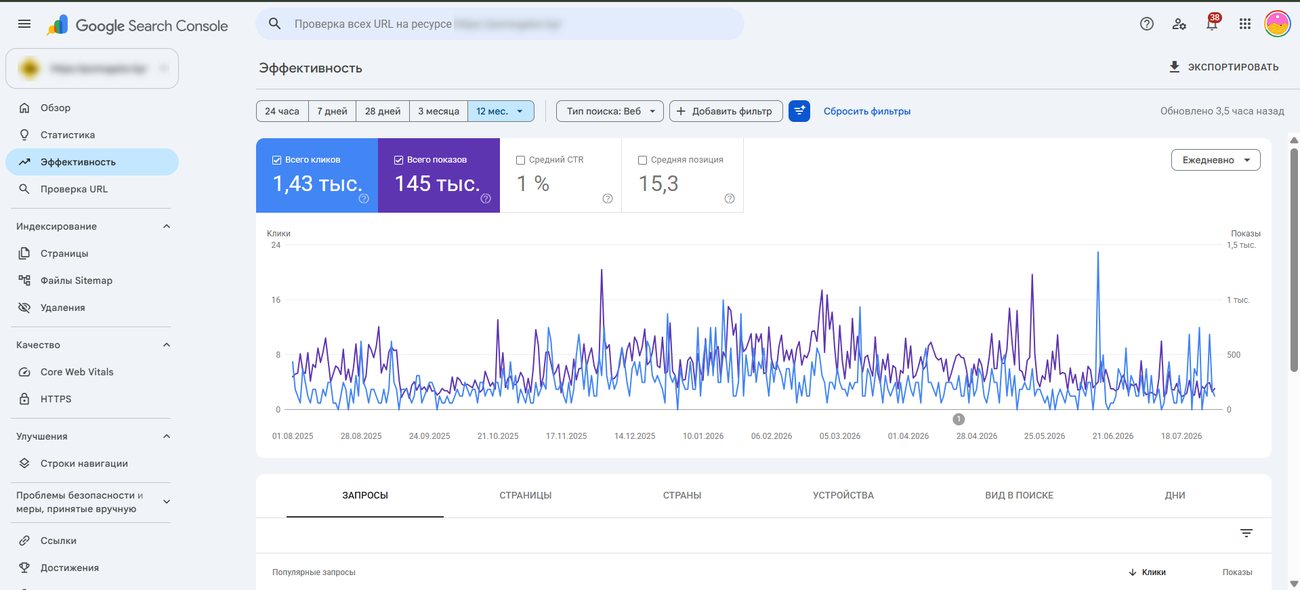Screen dimensions: 1300x590
Task: Uncheck the Всего кликов checkbox
Action: [x=277, y=159]
